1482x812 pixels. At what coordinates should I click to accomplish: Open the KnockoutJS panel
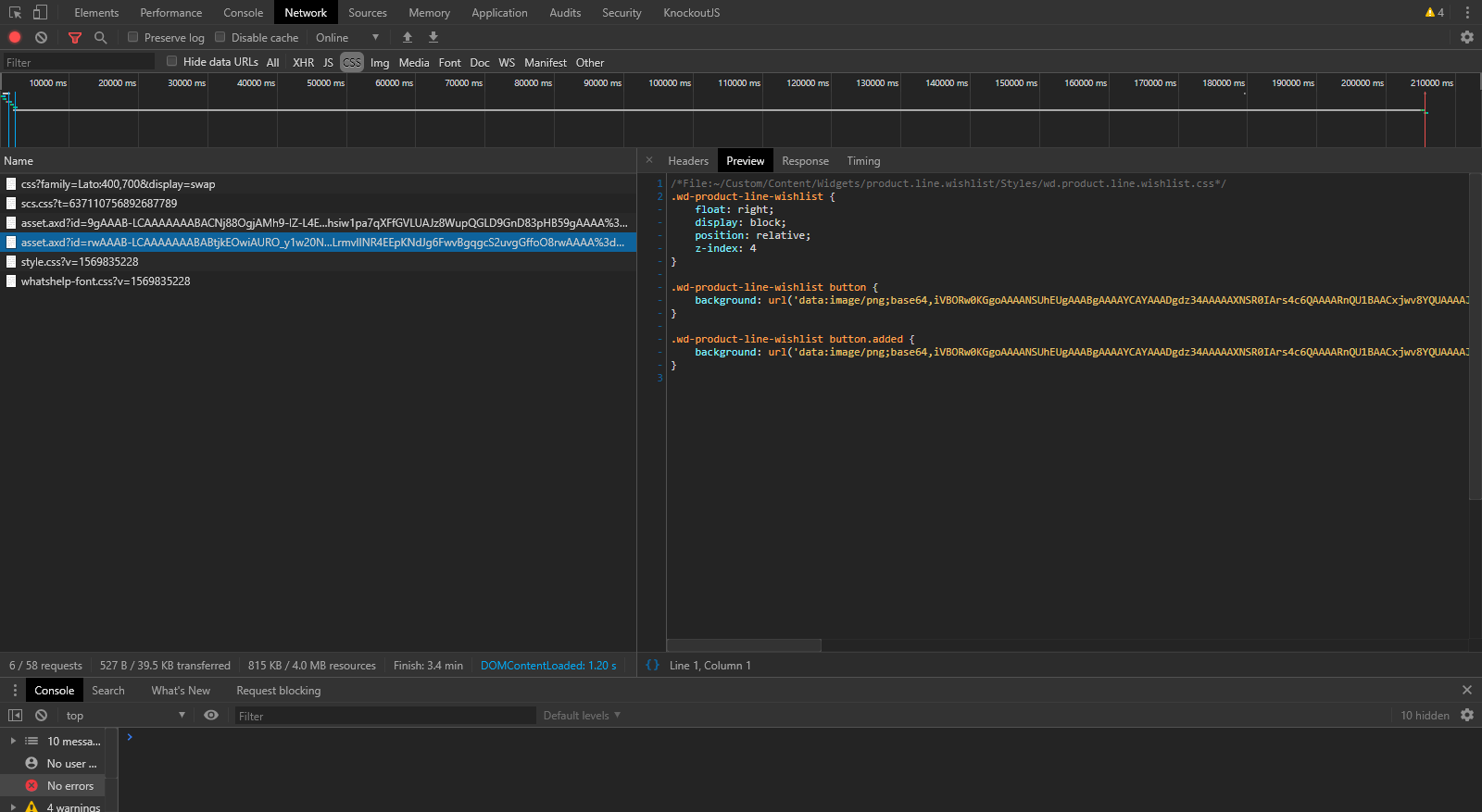click(x=692, y=13)
